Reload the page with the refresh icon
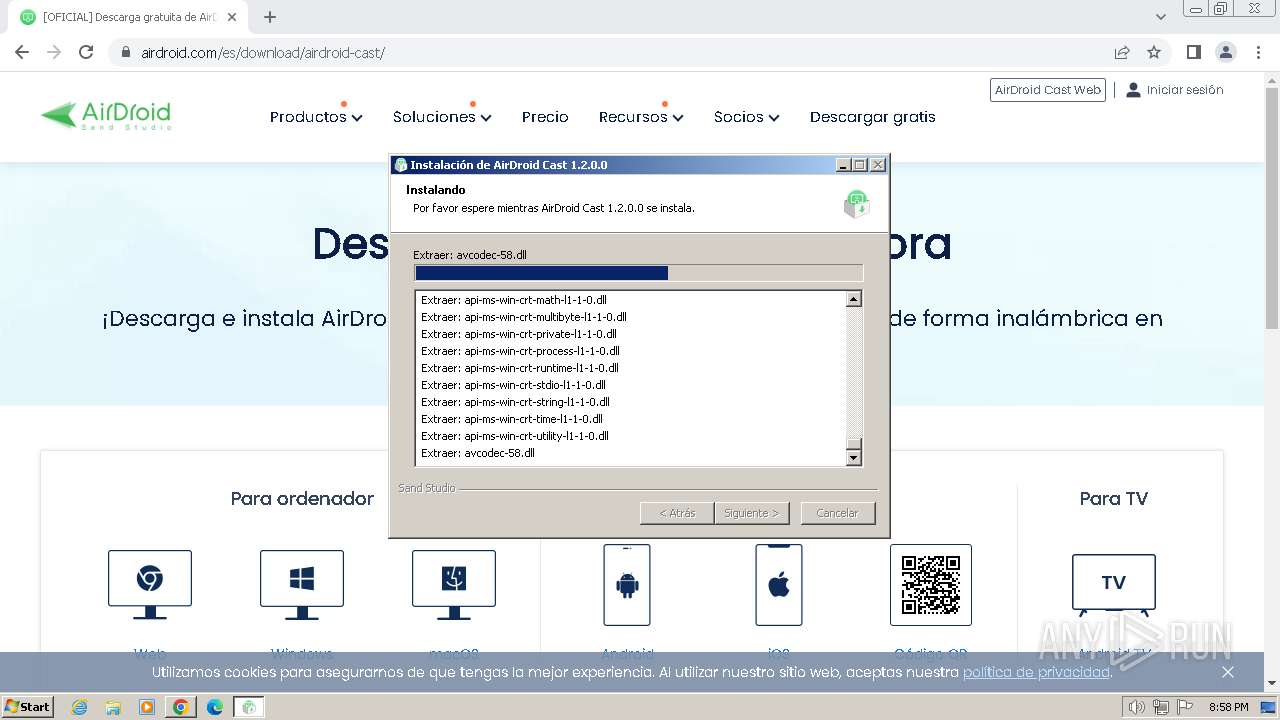The height and width of the screenshot is (720, 1280). 86,52
